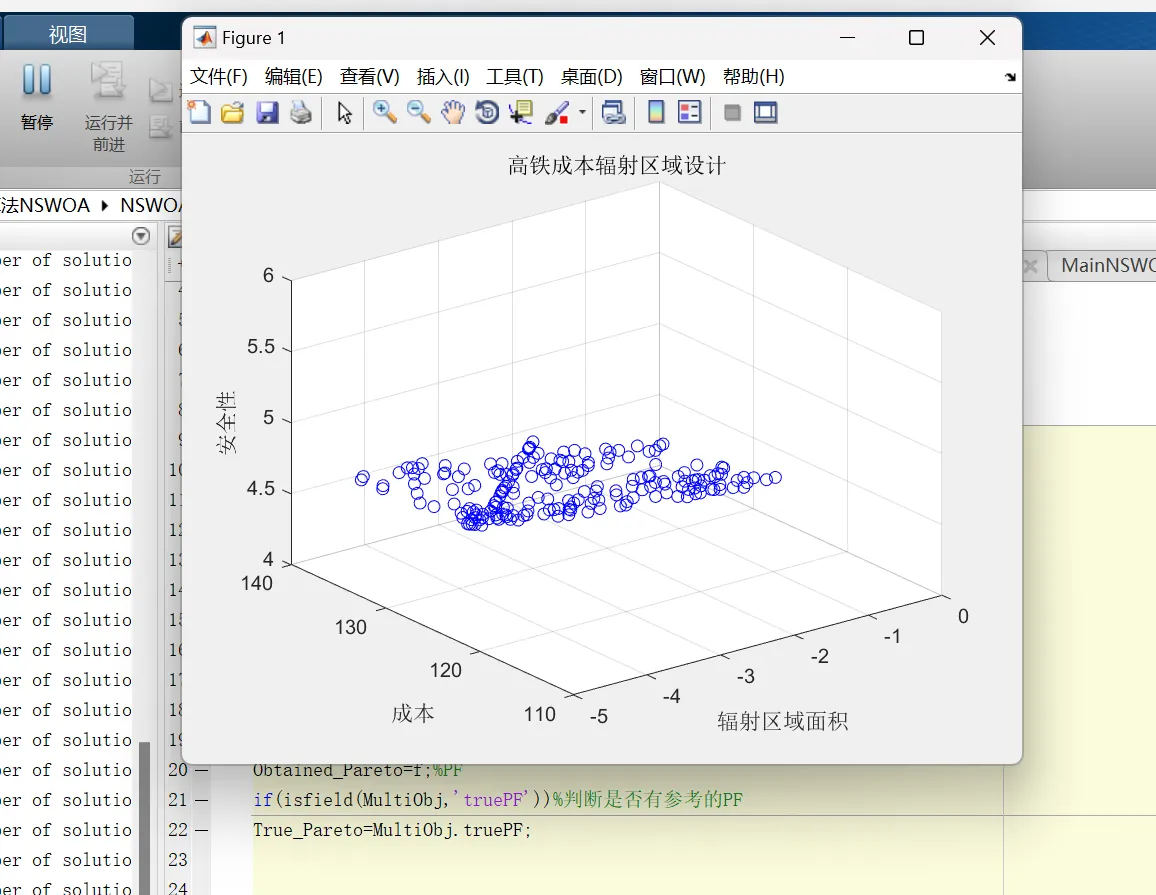Save figure with floppy disk icon
The width and height of the screenshot is (1156, 895).
click(267, 113)
